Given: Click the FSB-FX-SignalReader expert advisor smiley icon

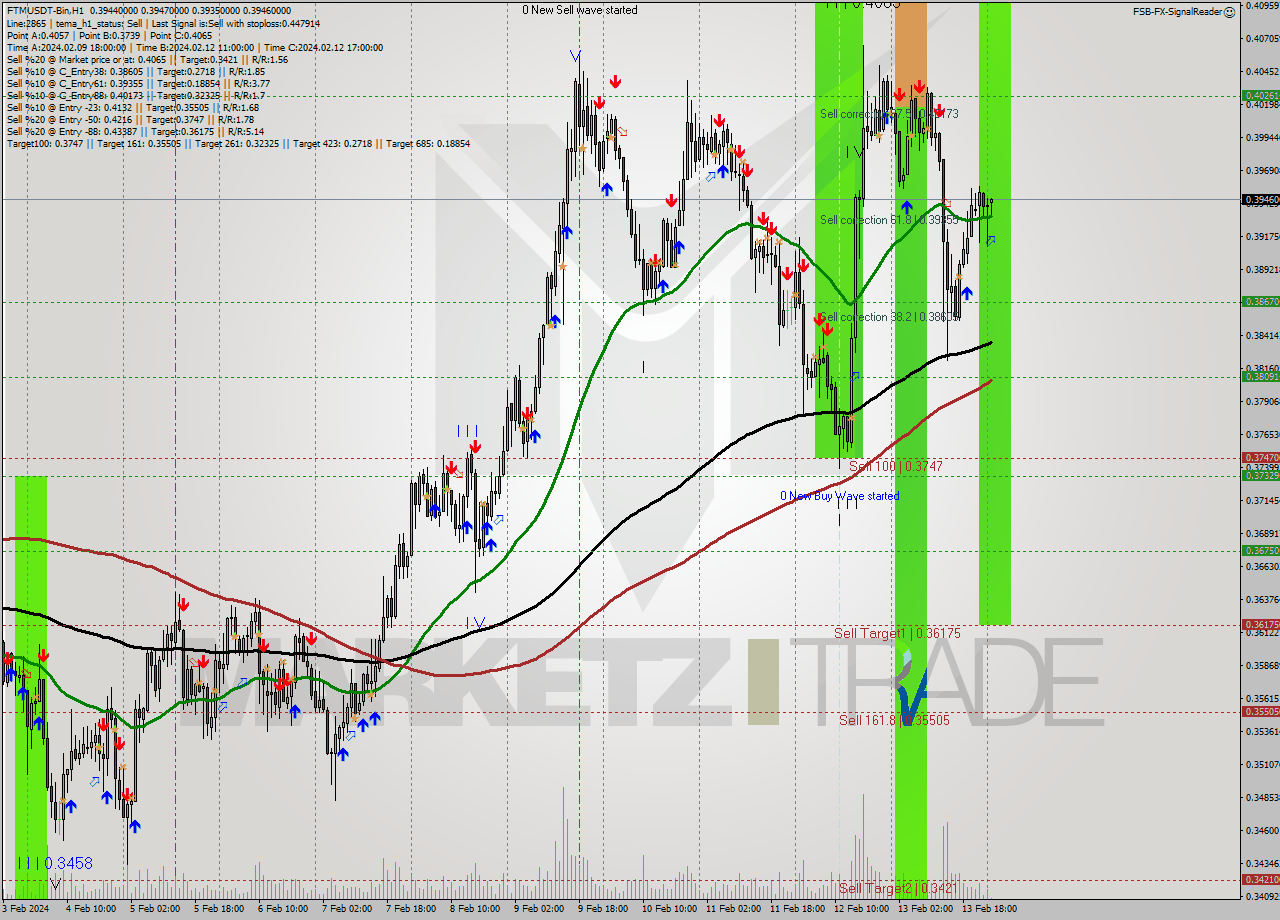Looking at the screenshot, I should 1230,11.
